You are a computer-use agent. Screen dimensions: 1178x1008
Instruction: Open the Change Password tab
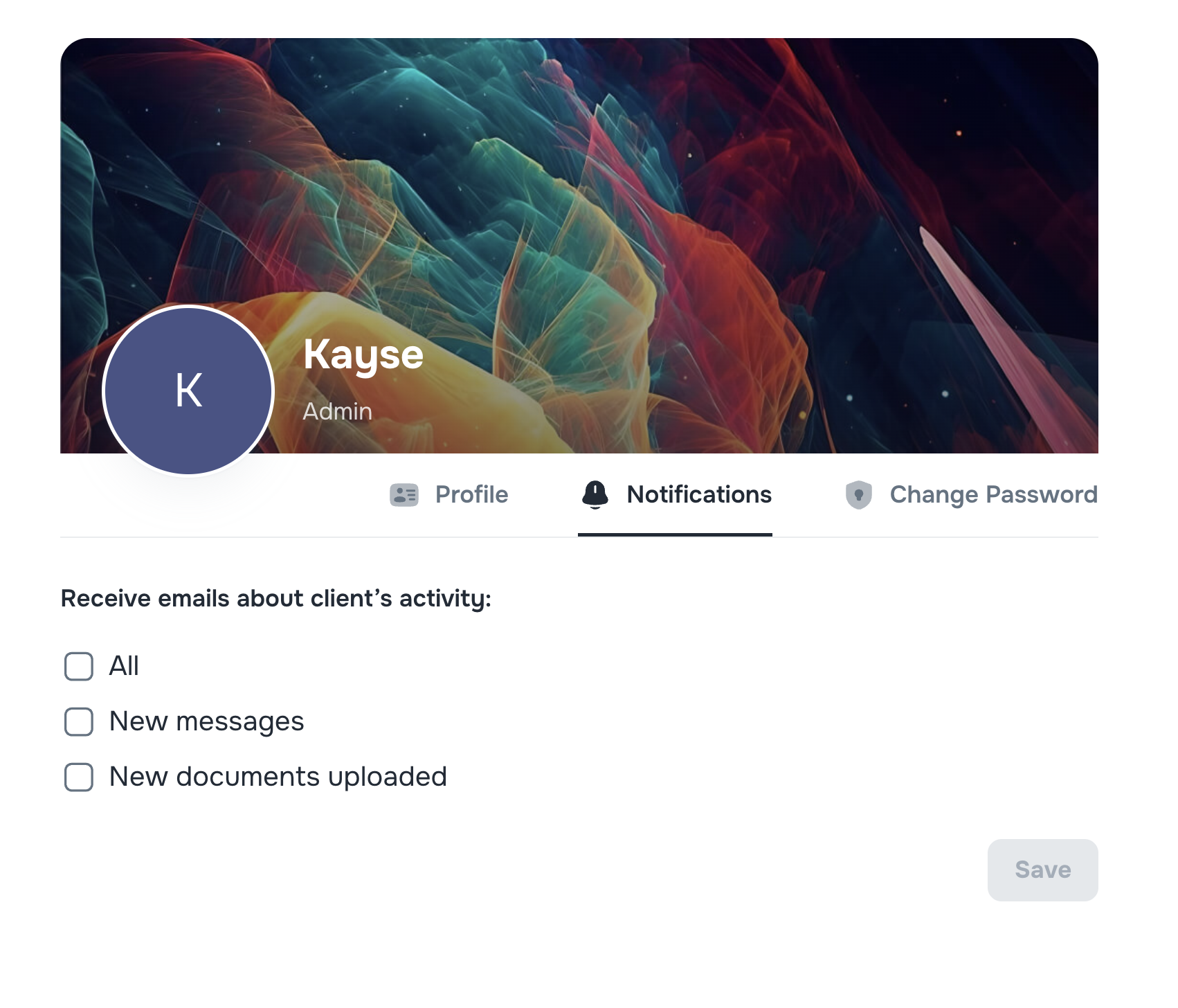click(994, 494)
